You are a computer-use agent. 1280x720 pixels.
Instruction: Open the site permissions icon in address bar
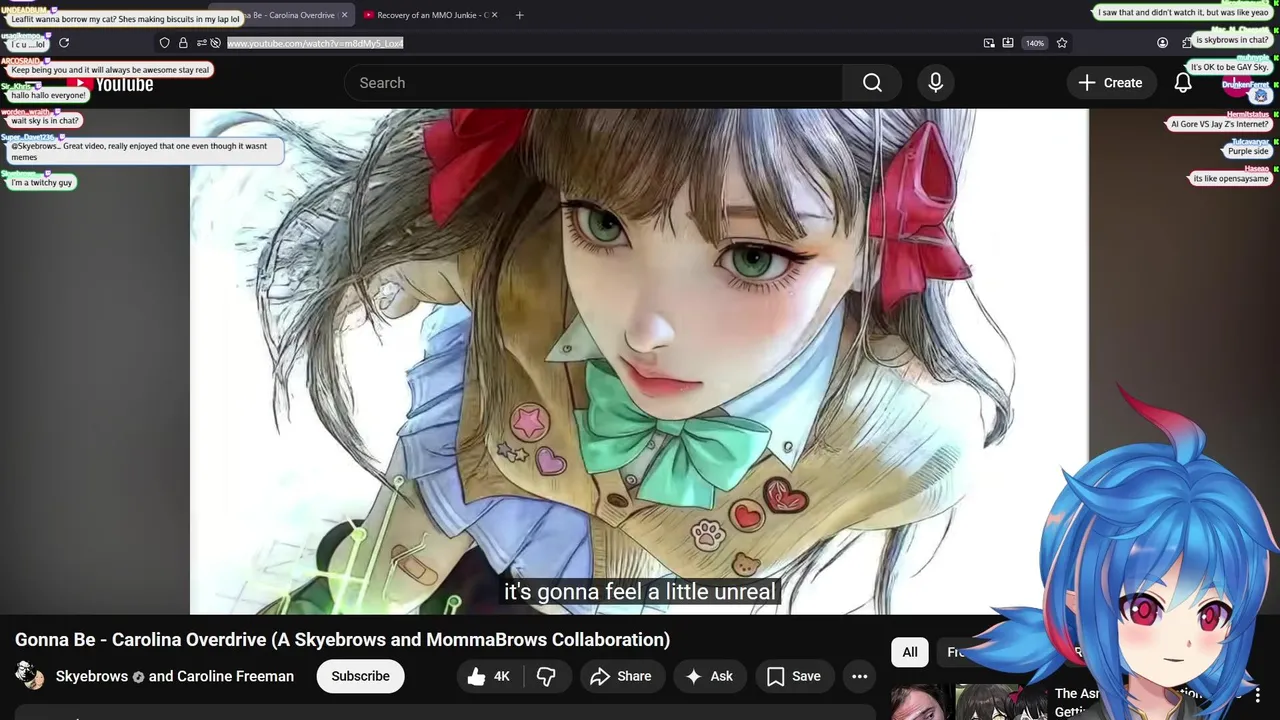(x=201, y=43)
